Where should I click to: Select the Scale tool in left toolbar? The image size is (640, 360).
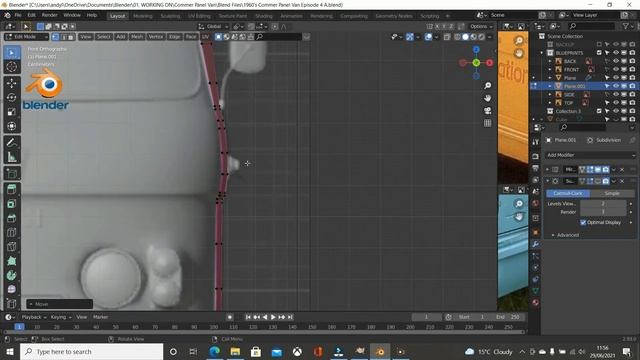pyautogui.click(x=12, y=112)
